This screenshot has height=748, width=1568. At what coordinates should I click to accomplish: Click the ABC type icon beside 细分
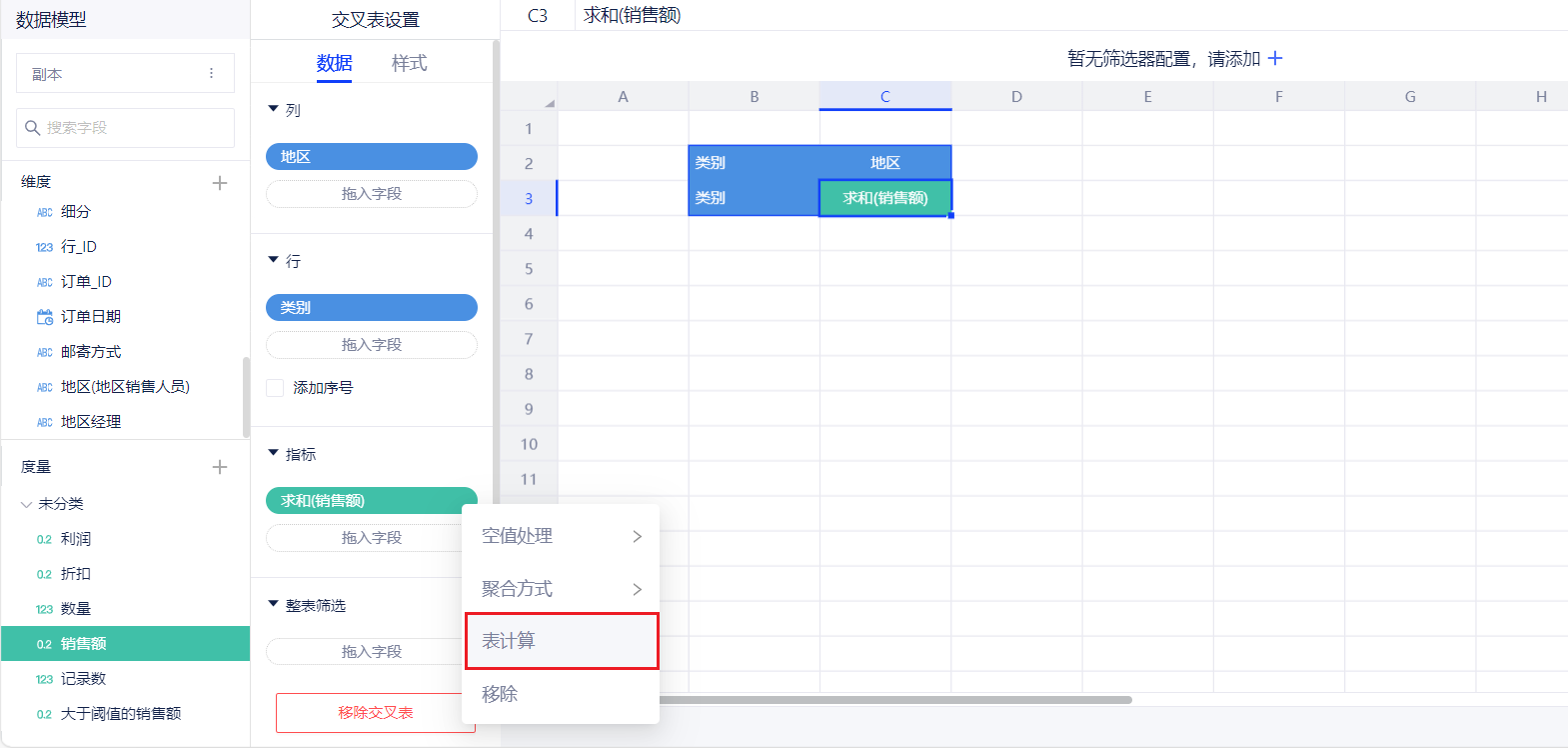(45, 212)
